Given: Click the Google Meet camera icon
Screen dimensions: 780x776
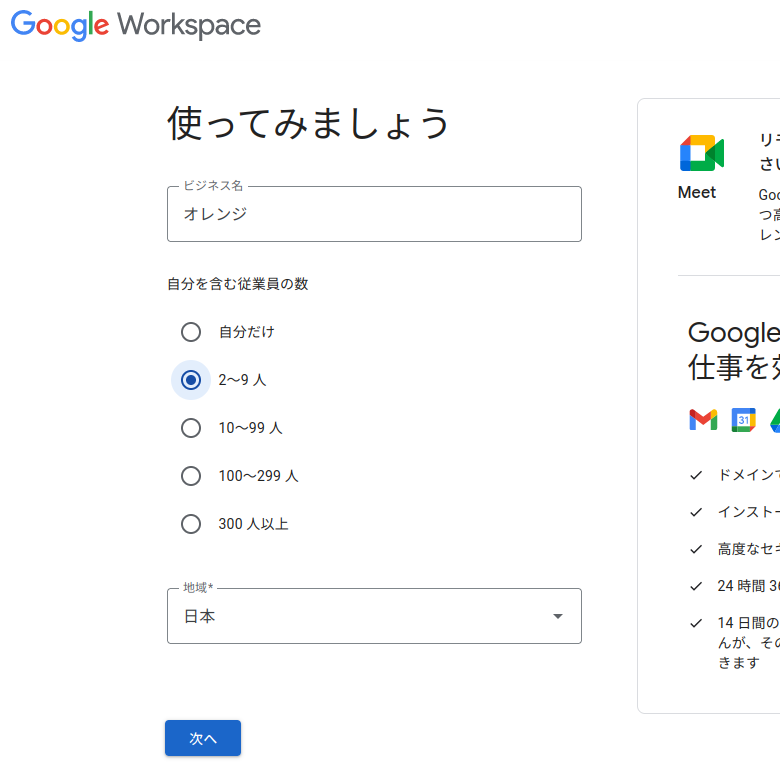Looking at the screenshot, I should pos(701,154).
